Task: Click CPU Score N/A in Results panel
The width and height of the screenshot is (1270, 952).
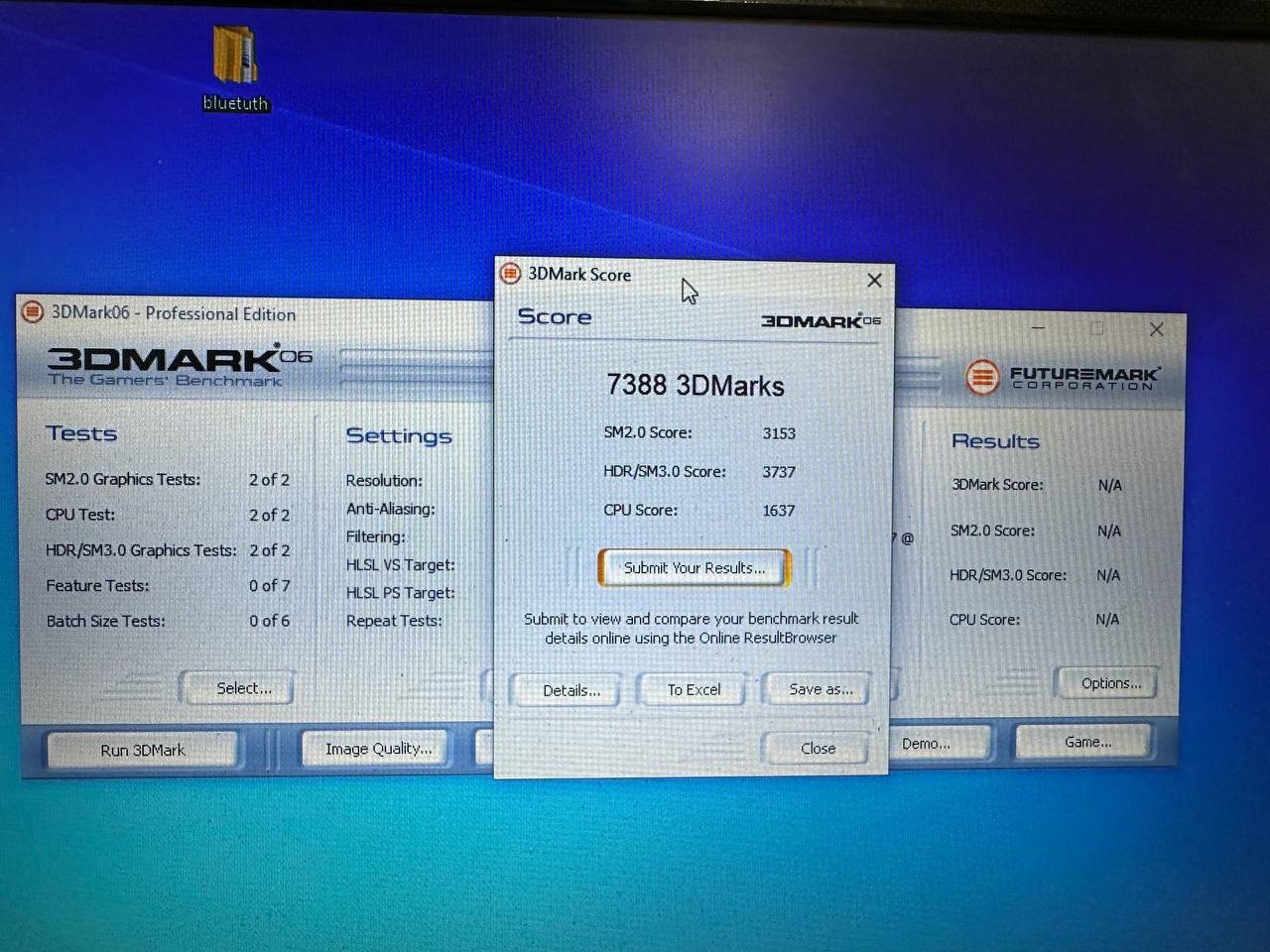Action: click(1107, 620)
